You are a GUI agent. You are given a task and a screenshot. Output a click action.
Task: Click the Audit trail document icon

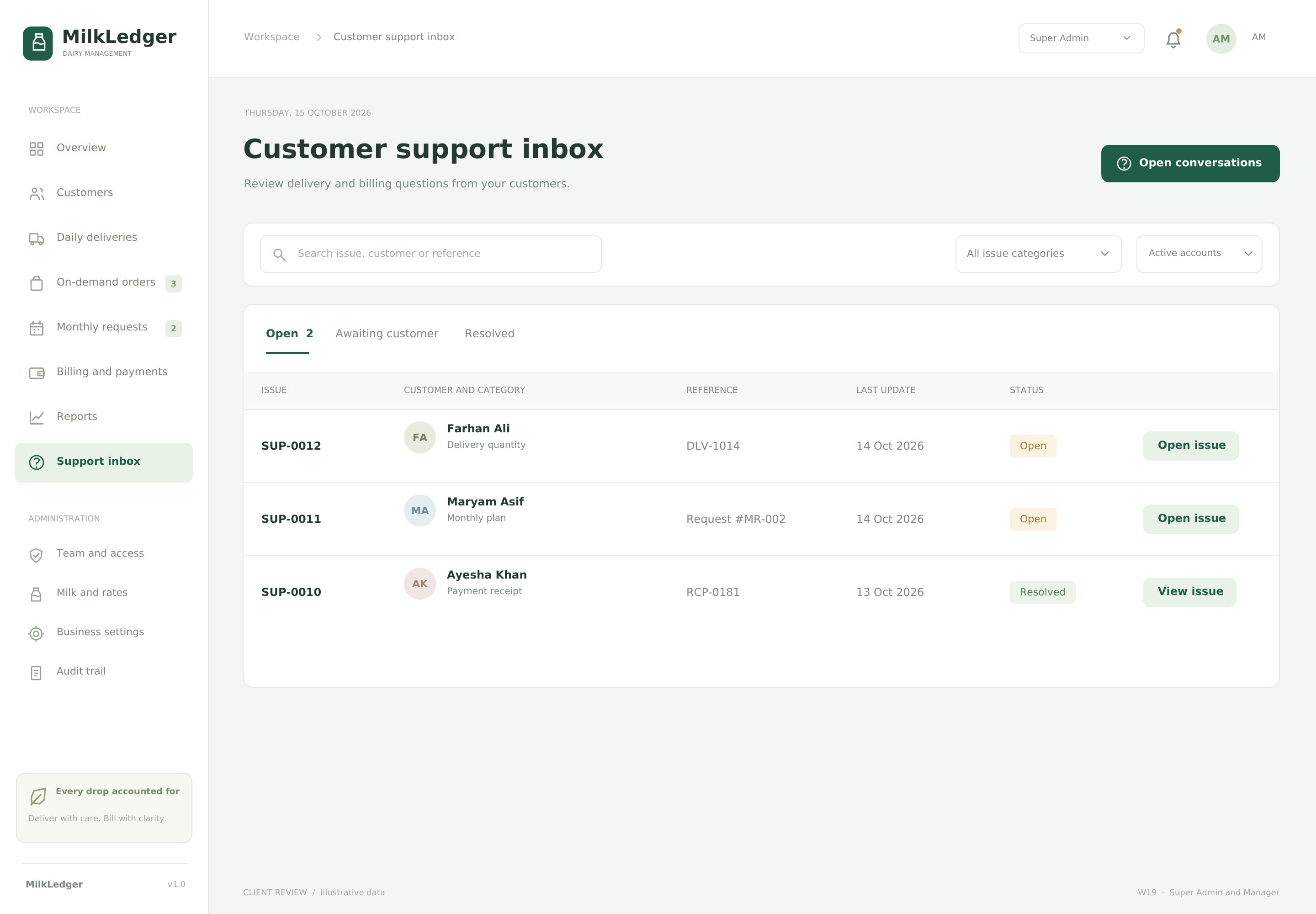tap(36, 672)
